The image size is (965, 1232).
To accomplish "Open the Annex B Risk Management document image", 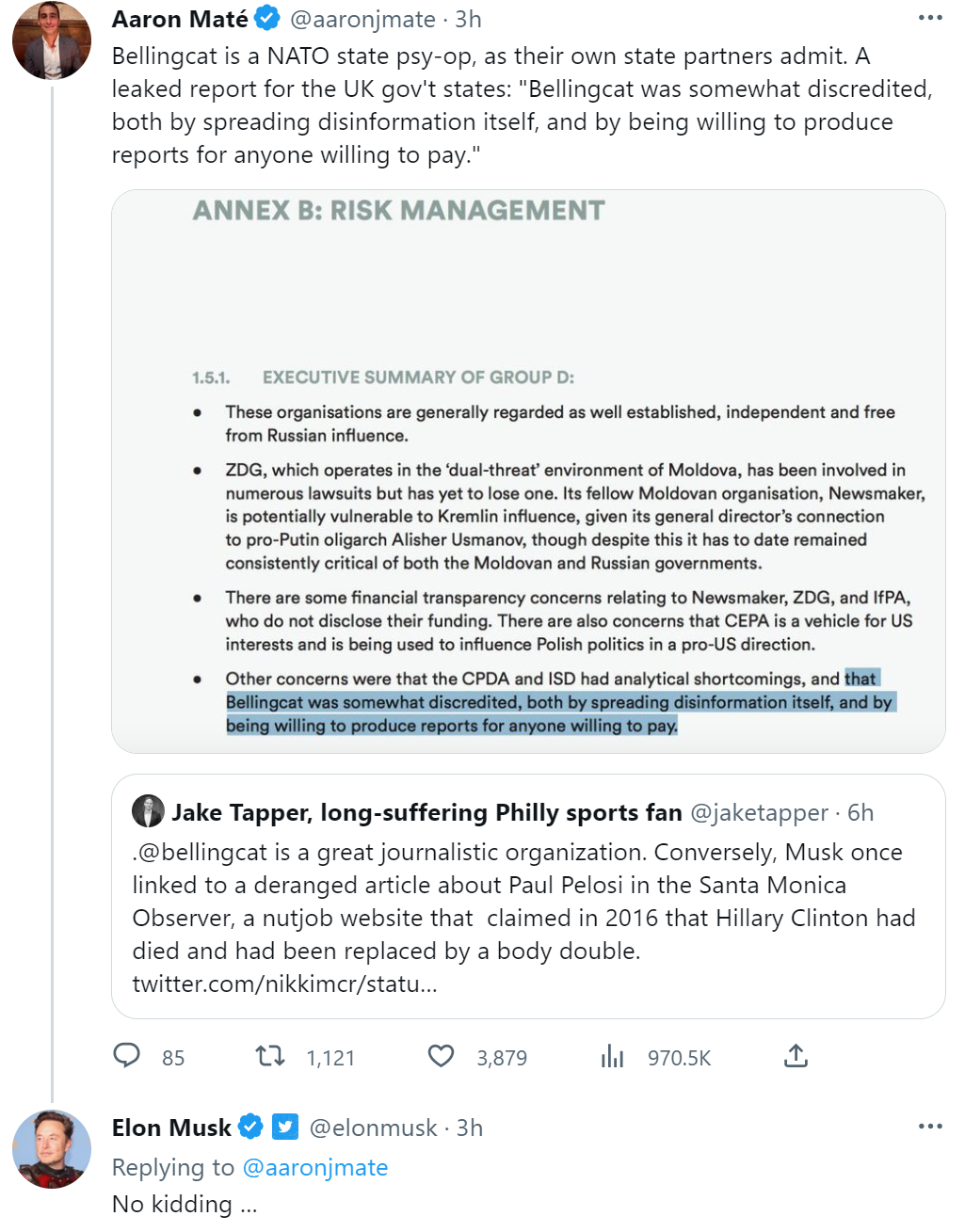I will pos(528,471).
